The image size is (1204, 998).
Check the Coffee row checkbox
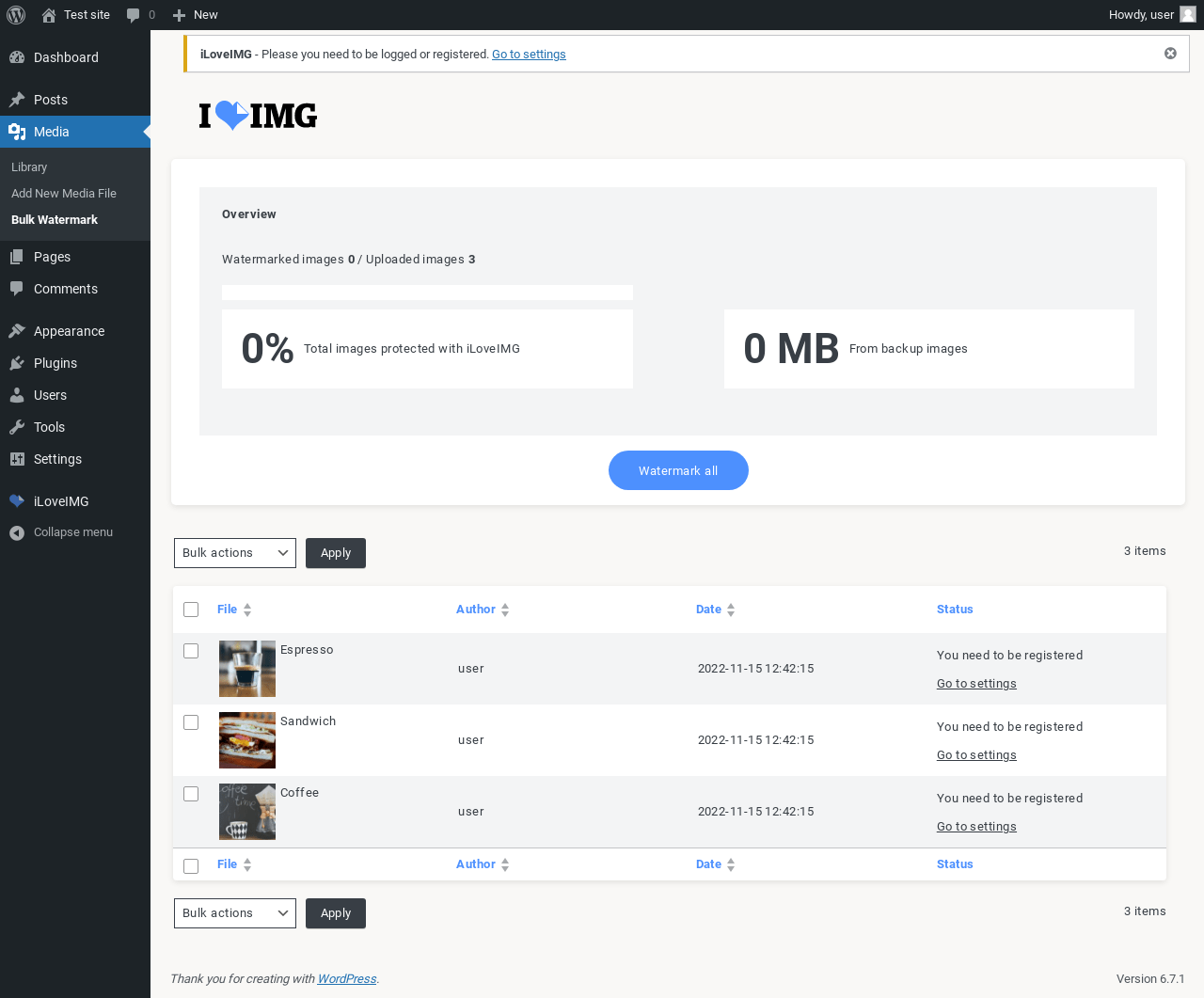191,794
